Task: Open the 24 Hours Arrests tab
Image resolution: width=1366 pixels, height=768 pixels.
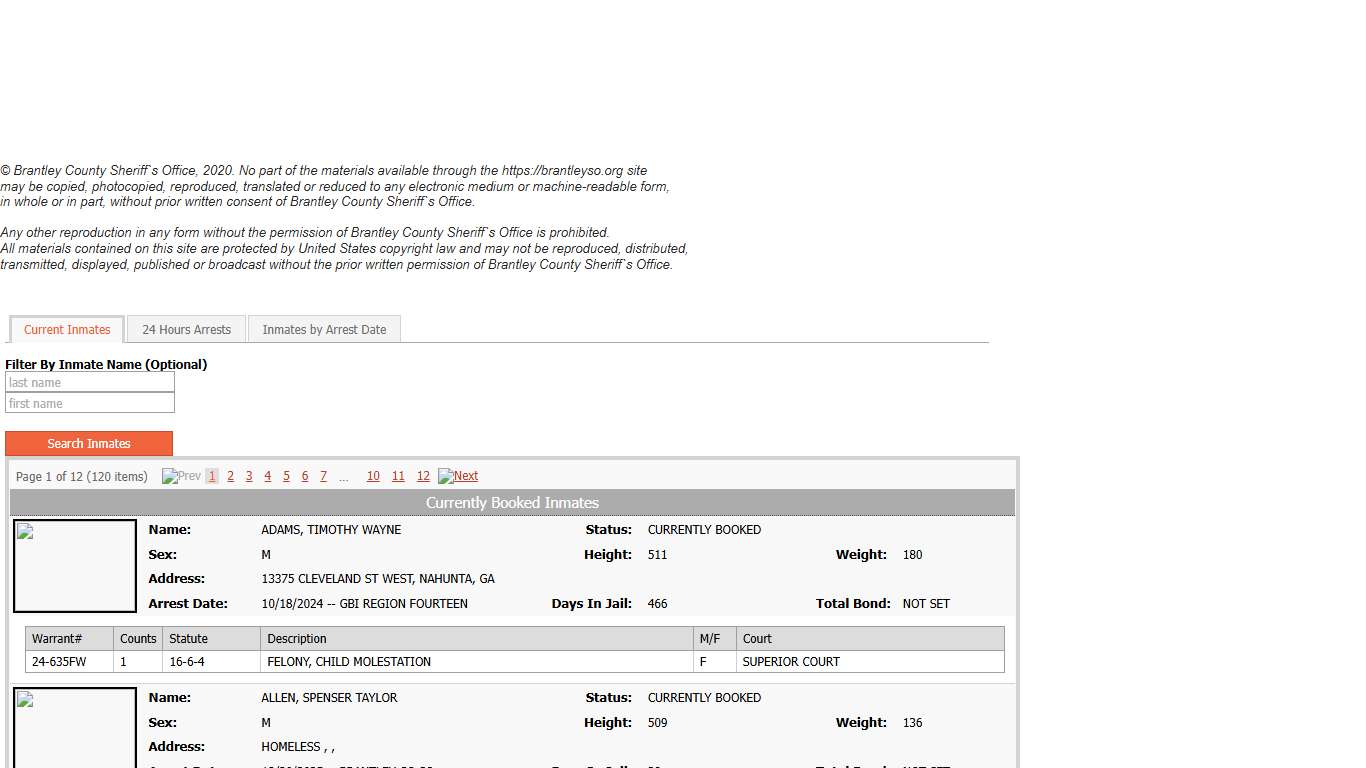Action: (x=186, y=330)
